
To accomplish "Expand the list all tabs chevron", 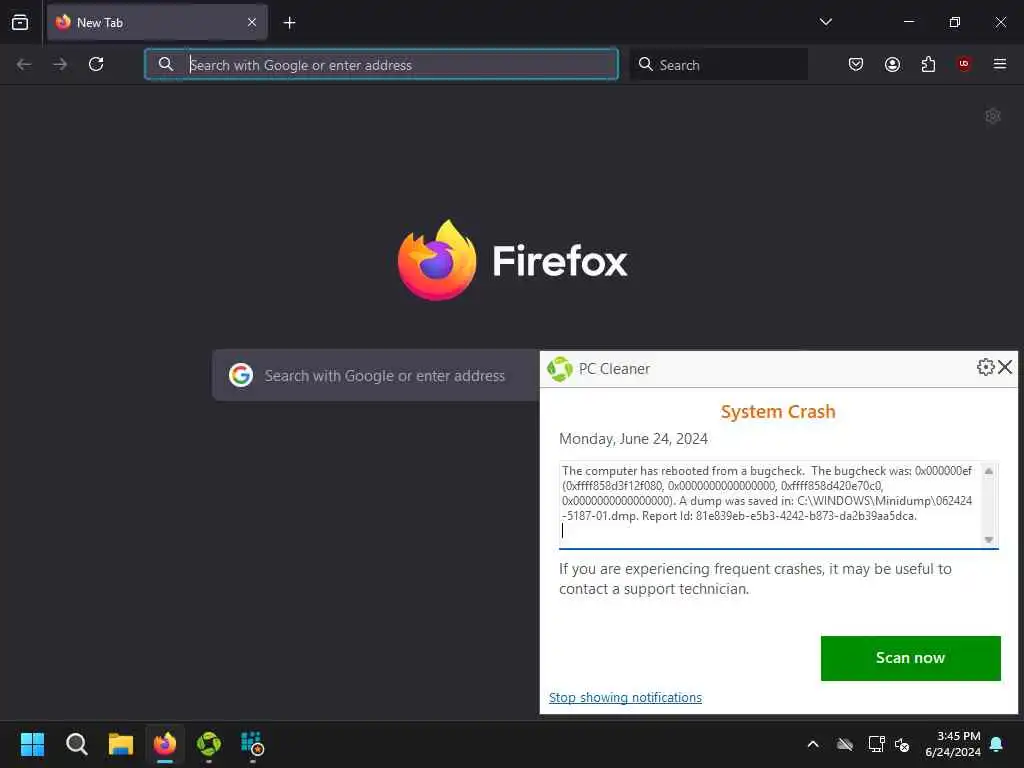I will (x=825, y=22).
